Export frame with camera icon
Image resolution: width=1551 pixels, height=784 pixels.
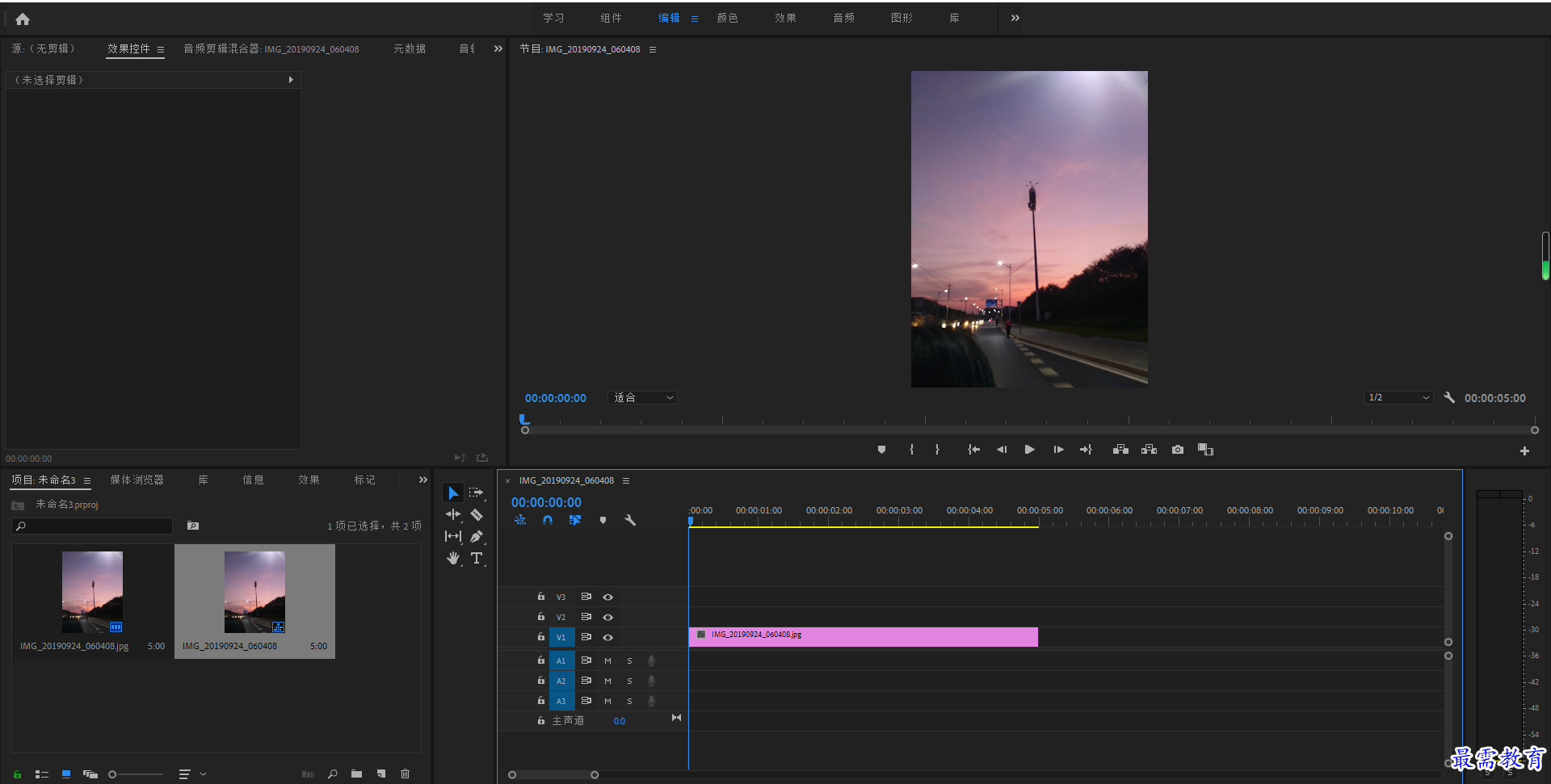click(1178, 450)
